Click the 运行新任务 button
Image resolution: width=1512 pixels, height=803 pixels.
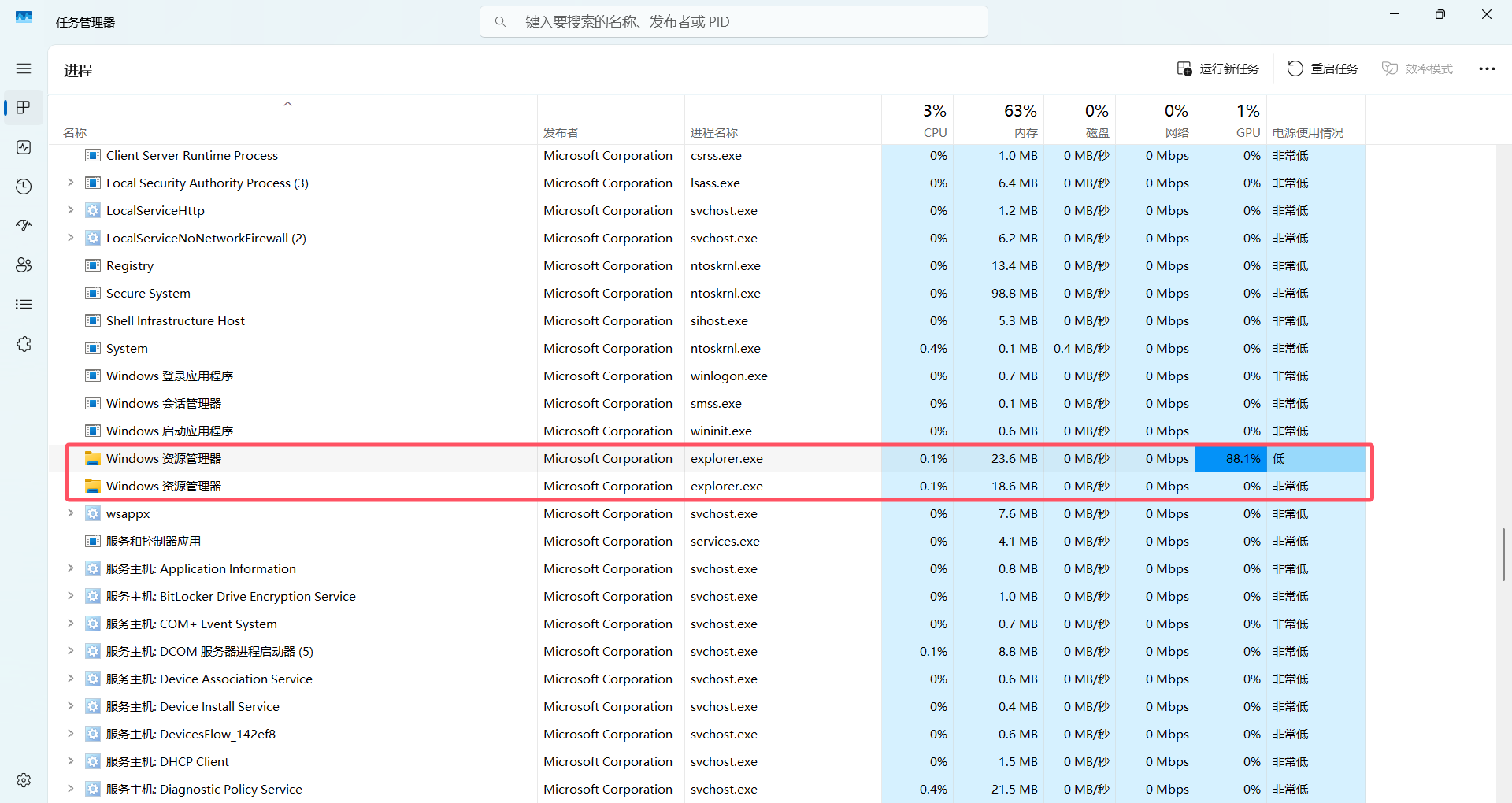[1217, 69]
